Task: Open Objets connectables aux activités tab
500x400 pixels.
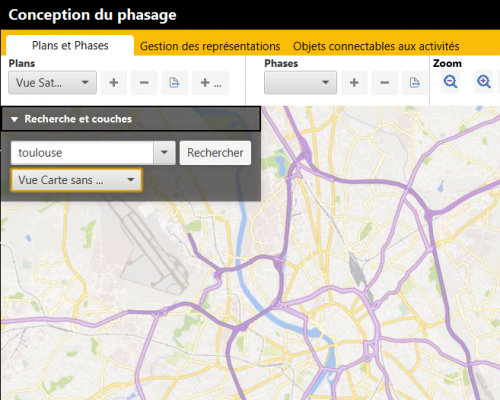Action: coord(376,46)
